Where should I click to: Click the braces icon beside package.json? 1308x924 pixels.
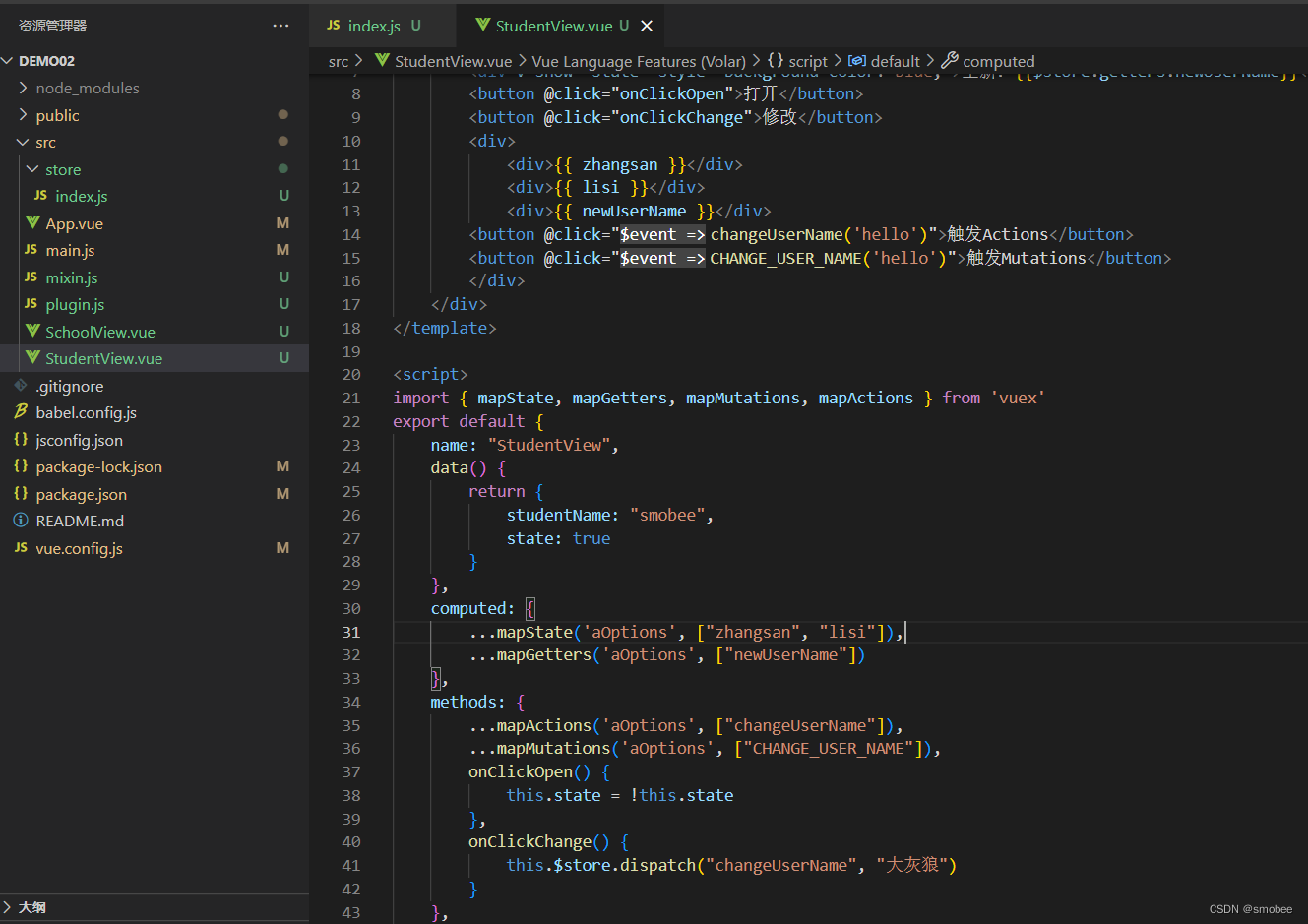pyautogui.click(x=21, y=493)
